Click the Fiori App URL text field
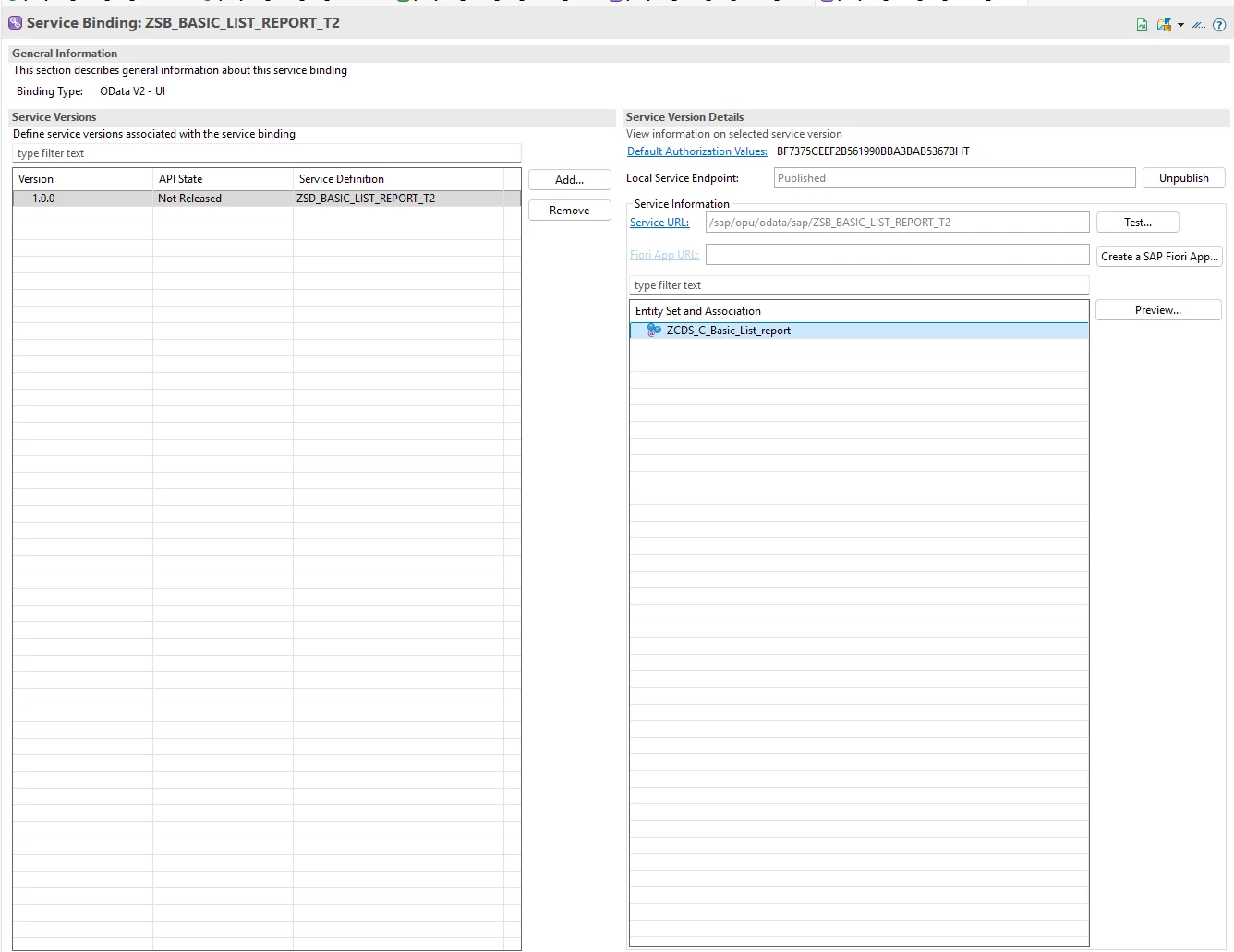The image size is (1234, 952). (897, 255)
